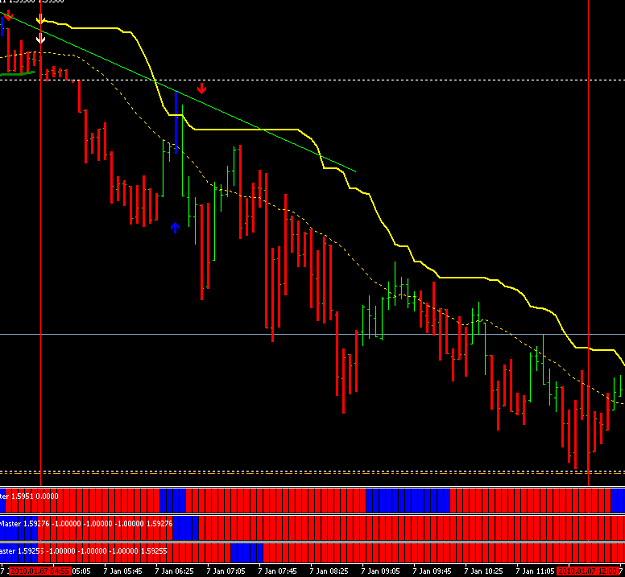625x577 pixels.
Task: Click the red sell arrow above the blue candle
Action: (x=202, y=88)
